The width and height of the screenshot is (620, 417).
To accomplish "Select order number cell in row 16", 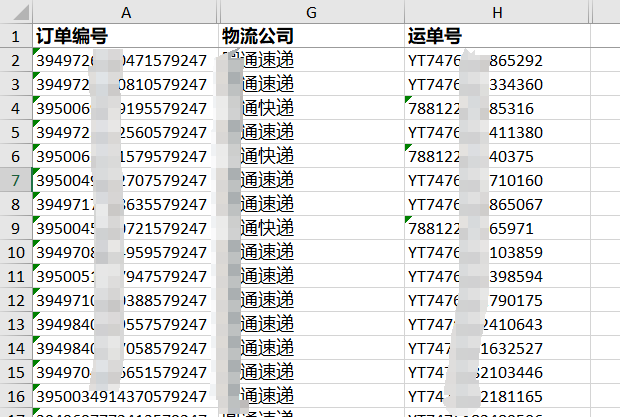I will click(125, 396).
